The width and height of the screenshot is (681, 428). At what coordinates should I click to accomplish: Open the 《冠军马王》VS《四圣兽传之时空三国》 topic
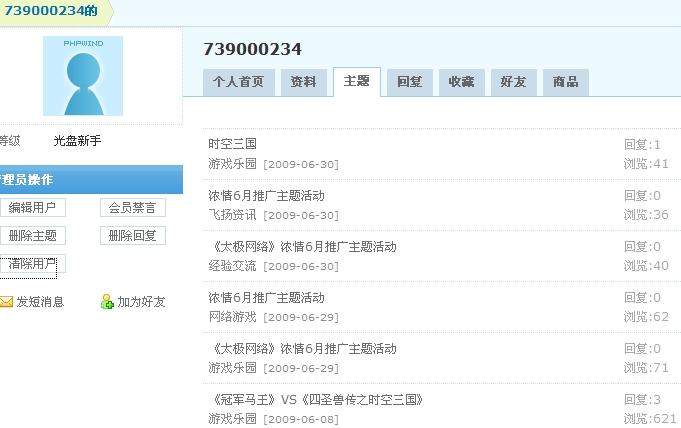click(x=316, y=400)
